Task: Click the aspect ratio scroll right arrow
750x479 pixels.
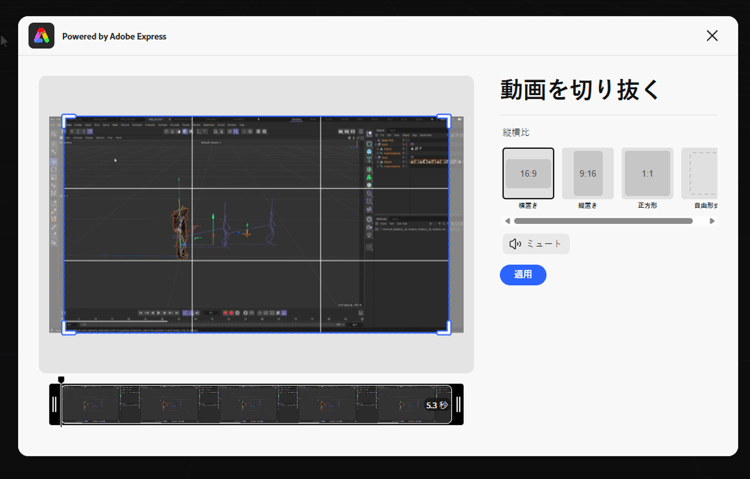Action: point(712,221)
